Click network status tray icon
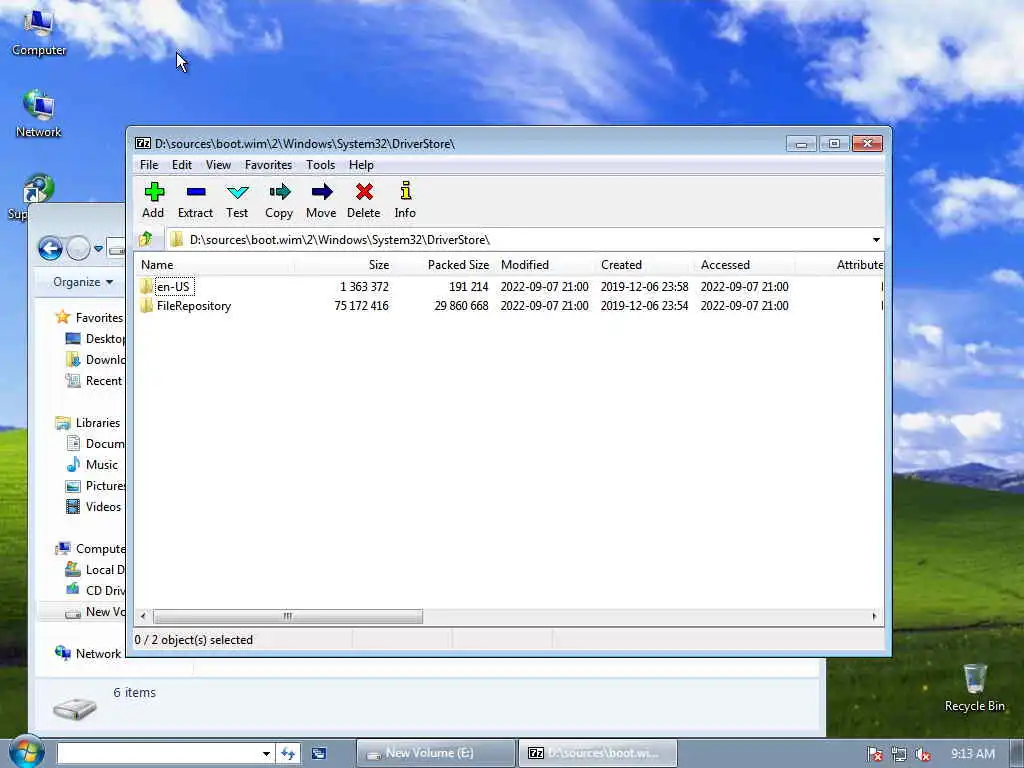 [x=899, y=754]
